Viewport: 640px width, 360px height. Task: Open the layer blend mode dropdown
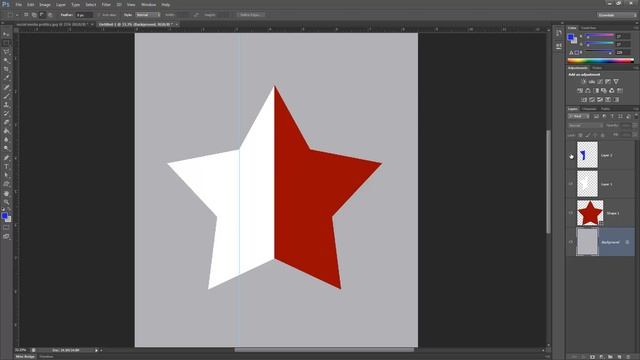pyautogui.click(x=585, y=126)
